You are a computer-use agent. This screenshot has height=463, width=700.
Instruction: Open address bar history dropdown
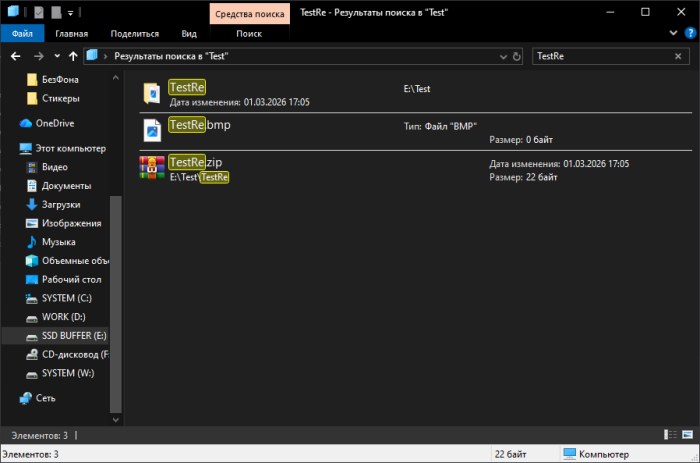coord(503,56)
